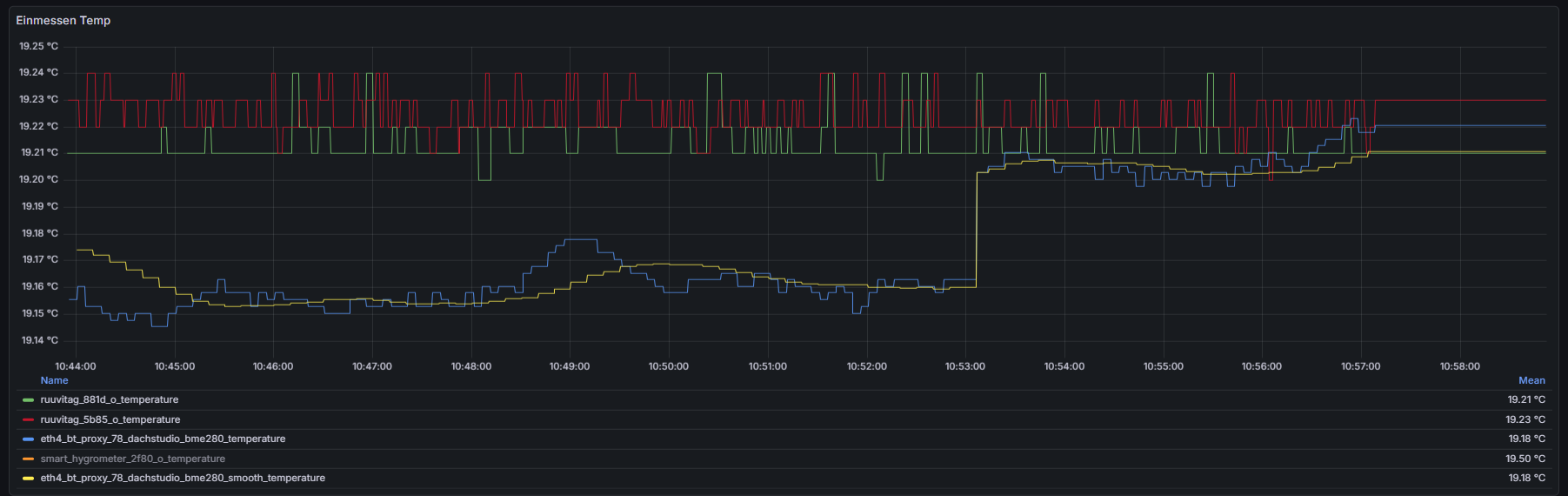
Task: Click the 10:57:00 time axis label
Action: point(1360,366)
